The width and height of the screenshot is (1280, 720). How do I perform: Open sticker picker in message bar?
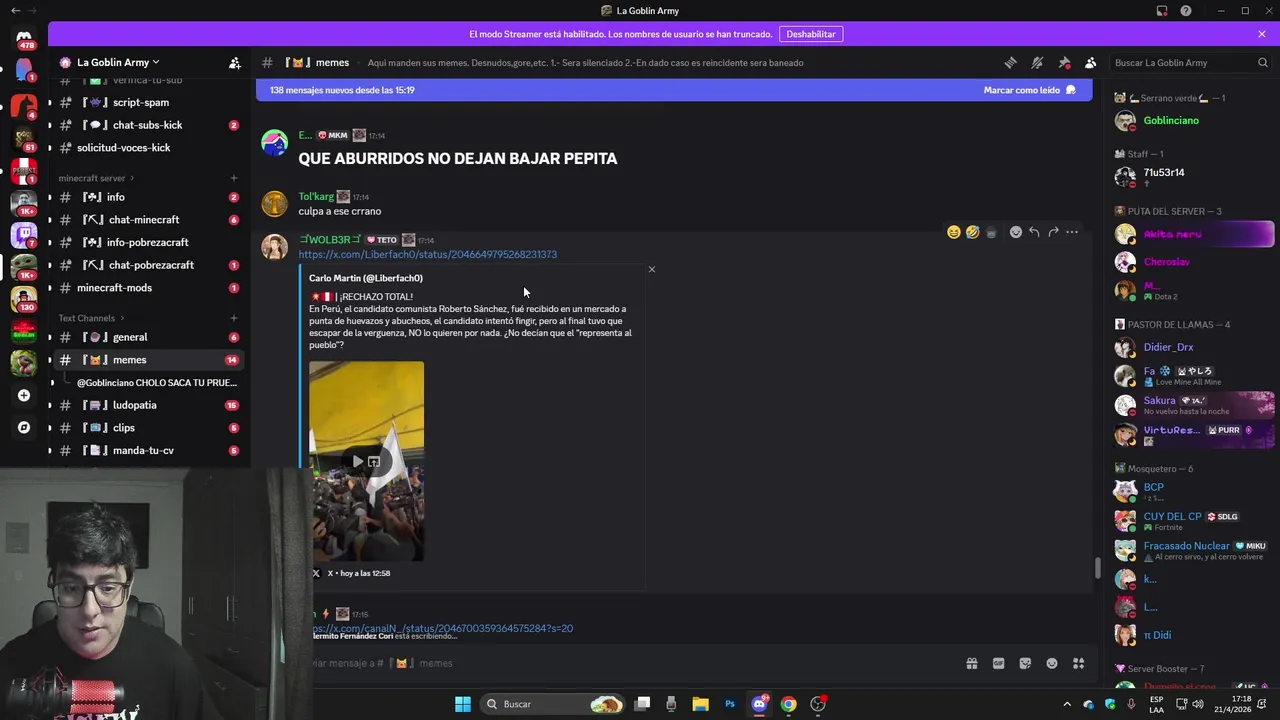click(x=1025, y=663)
